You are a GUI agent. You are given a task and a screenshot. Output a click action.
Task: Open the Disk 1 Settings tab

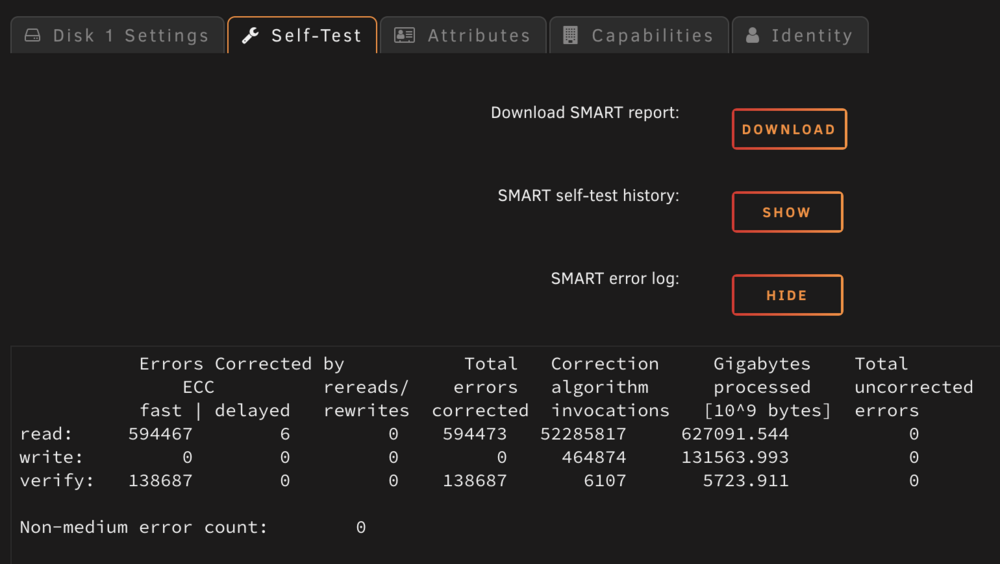coord(117,35)
